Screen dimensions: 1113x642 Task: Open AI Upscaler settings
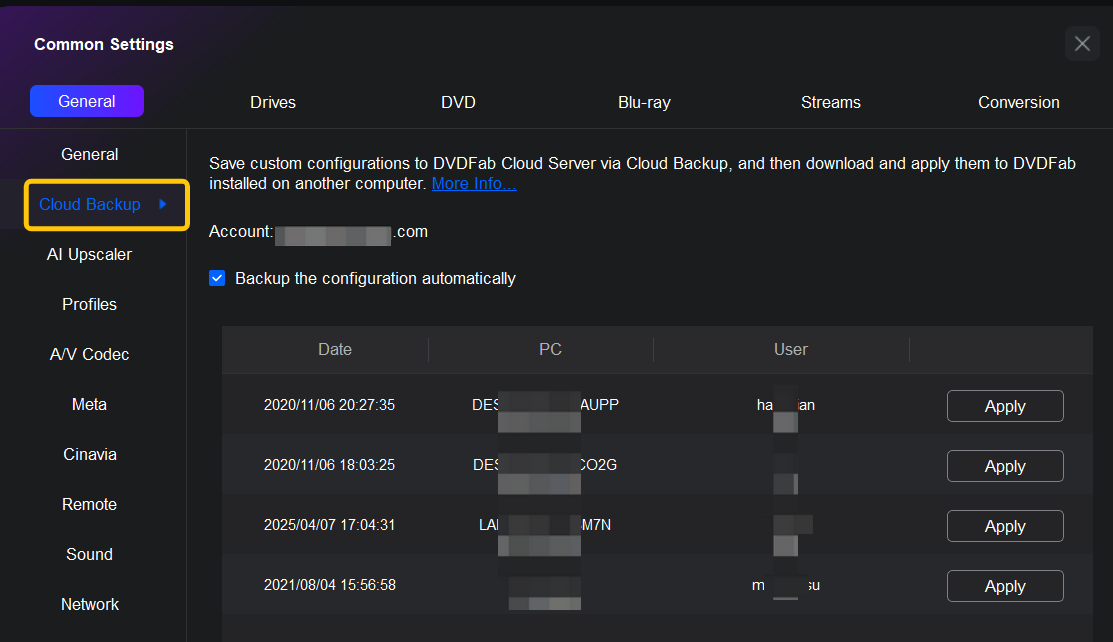point(90,254)
